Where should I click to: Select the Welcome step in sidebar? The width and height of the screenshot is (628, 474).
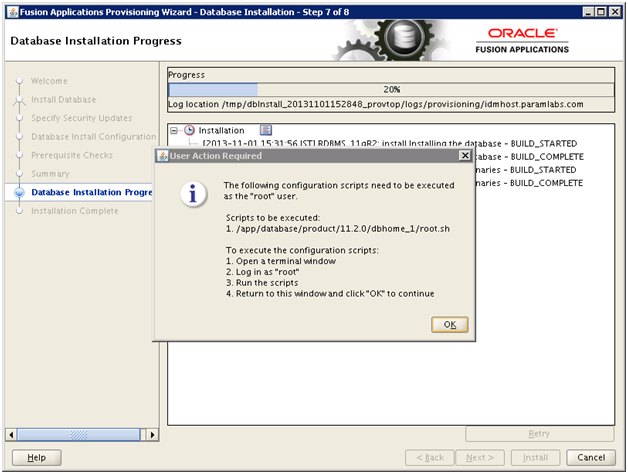coord(49,81)
